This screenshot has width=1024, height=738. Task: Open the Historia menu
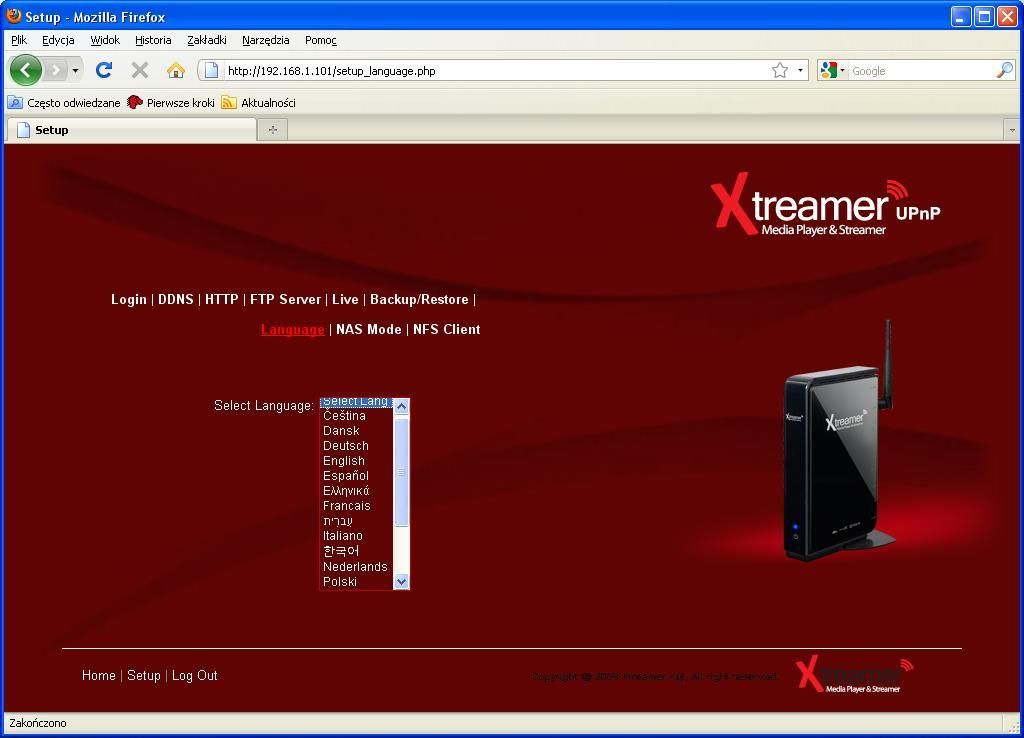[153, 40]
